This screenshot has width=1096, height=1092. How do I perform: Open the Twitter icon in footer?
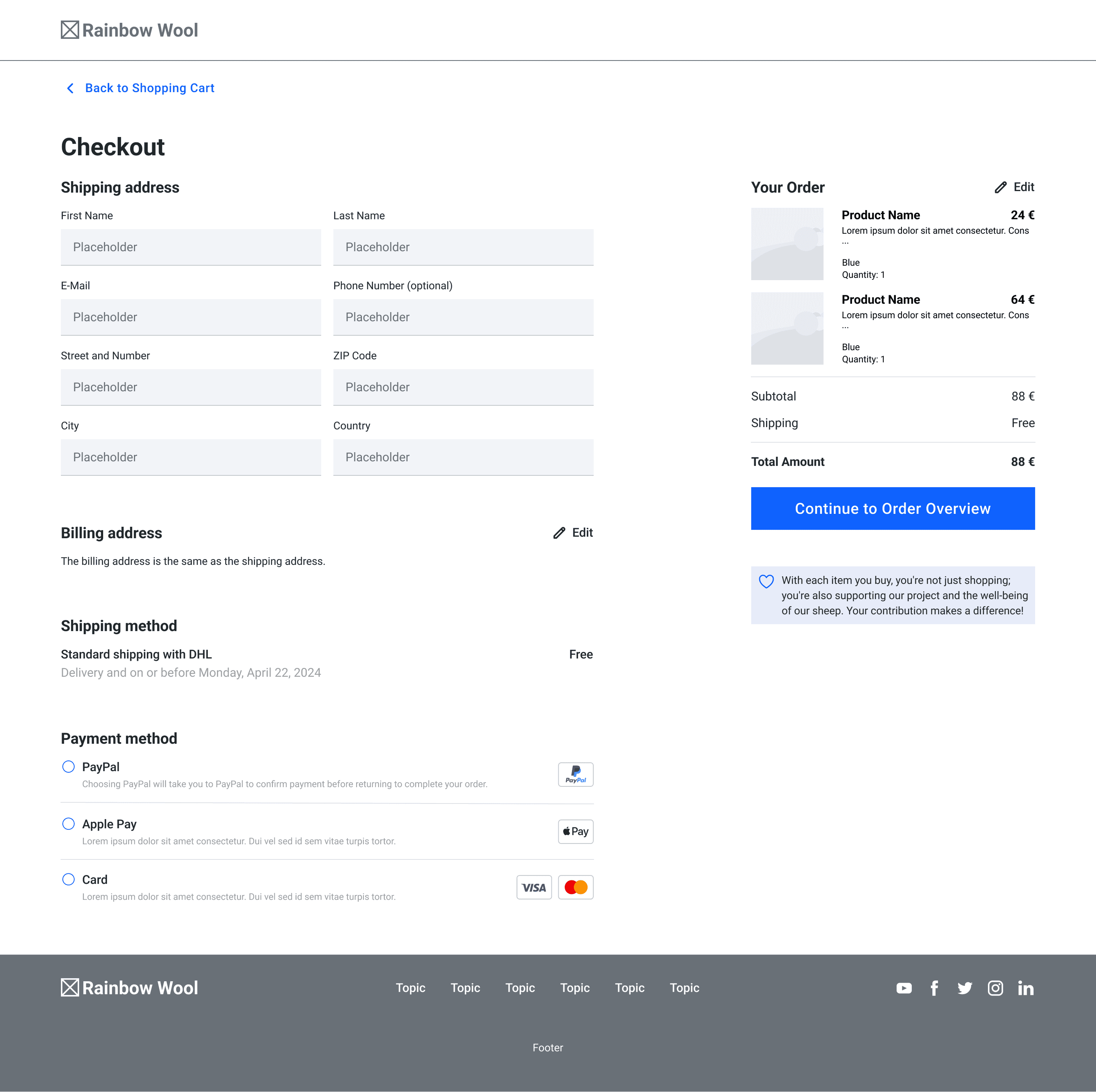pos(964,988)
